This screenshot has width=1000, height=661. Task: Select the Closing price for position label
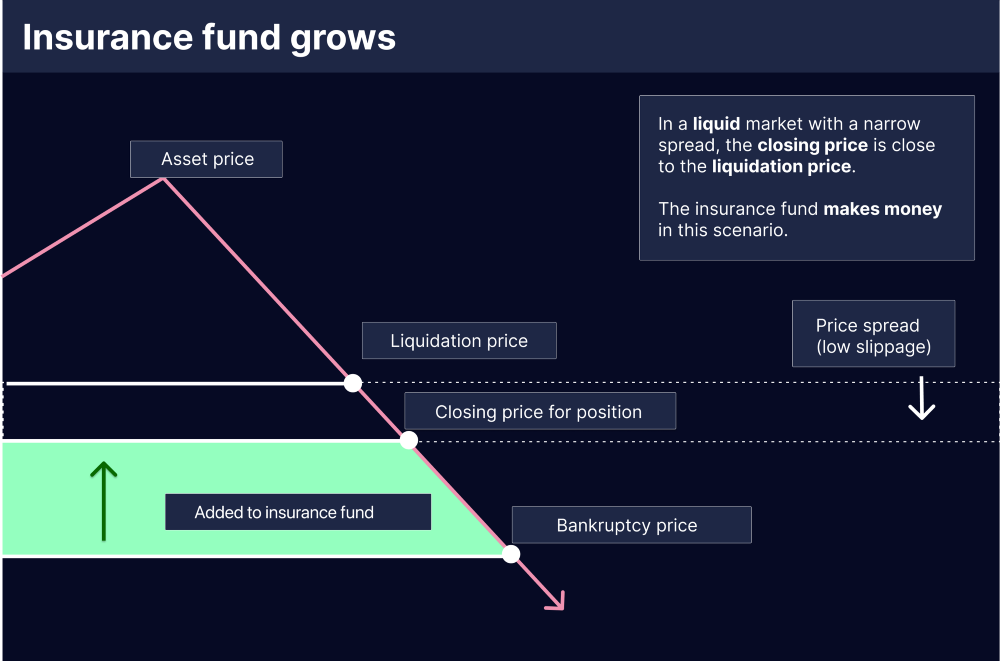pyautogui.click(x=540, y=411)
